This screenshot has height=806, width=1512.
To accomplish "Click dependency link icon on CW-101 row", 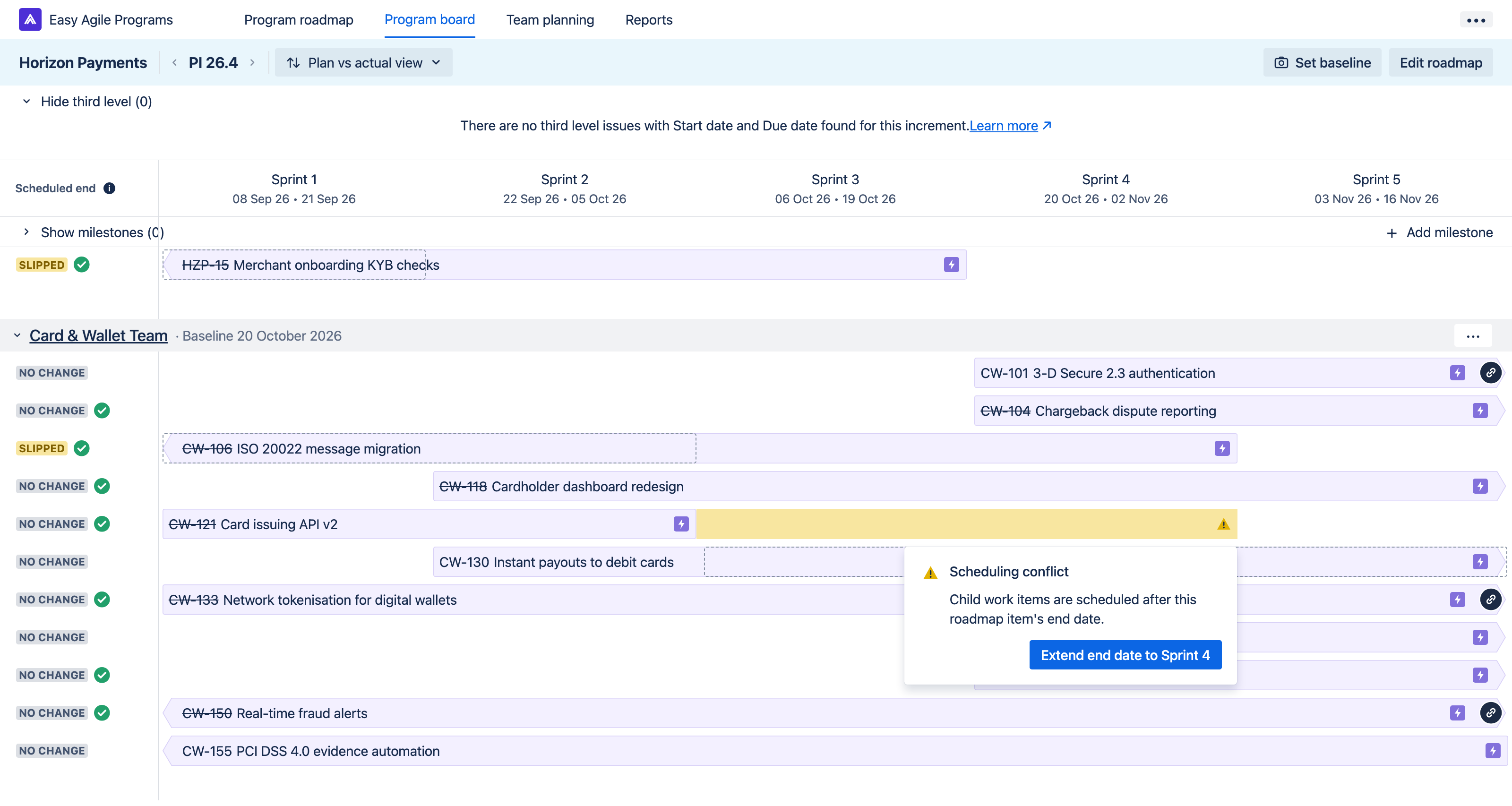I will pyautogui.click(x=1490, y=373).
